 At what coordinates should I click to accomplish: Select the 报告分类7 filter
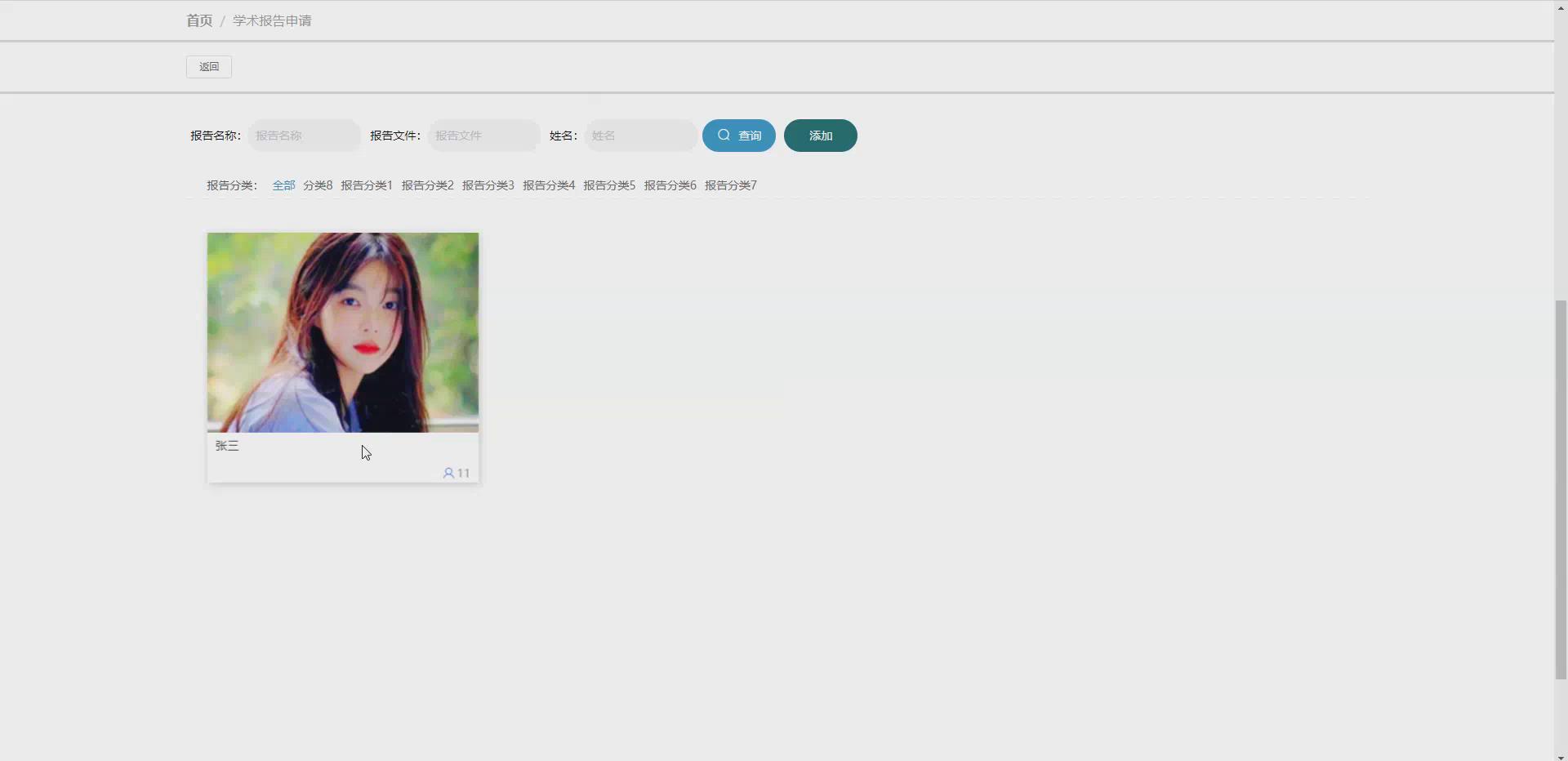(731, 185)
